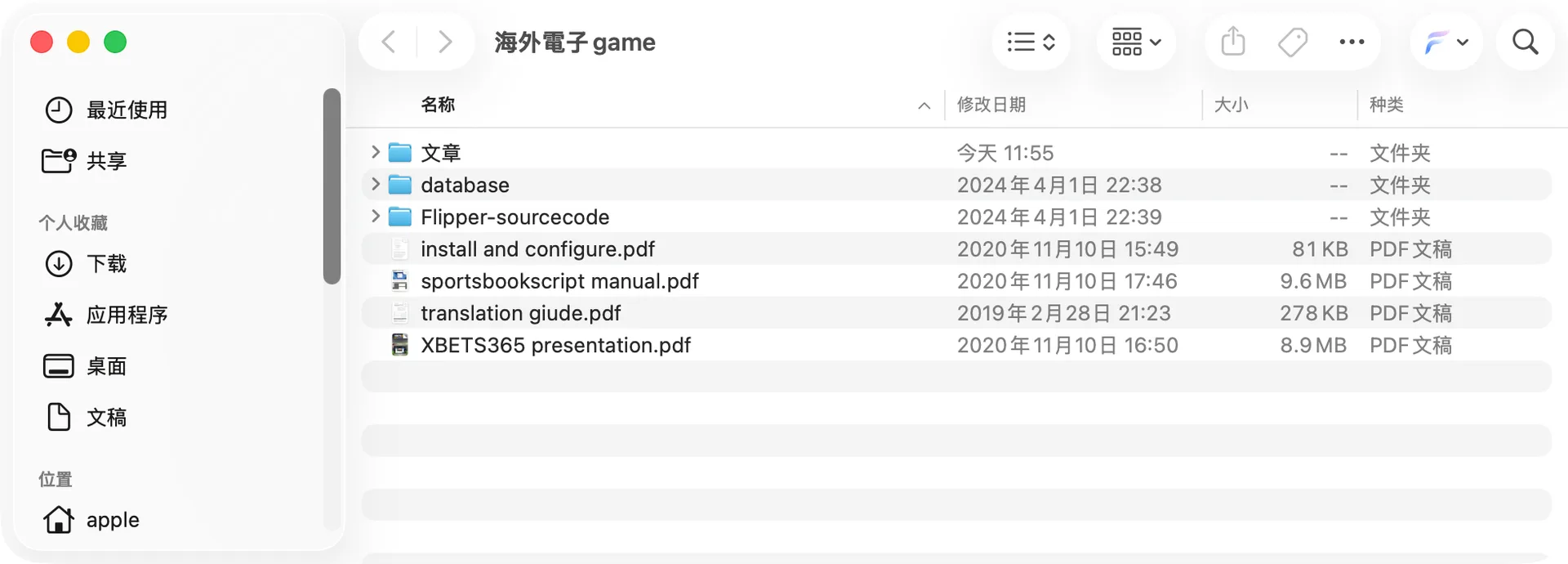Screen dimensions: 1568x564
Task: Click the file name install and configure.pdf
Action: 537,248
